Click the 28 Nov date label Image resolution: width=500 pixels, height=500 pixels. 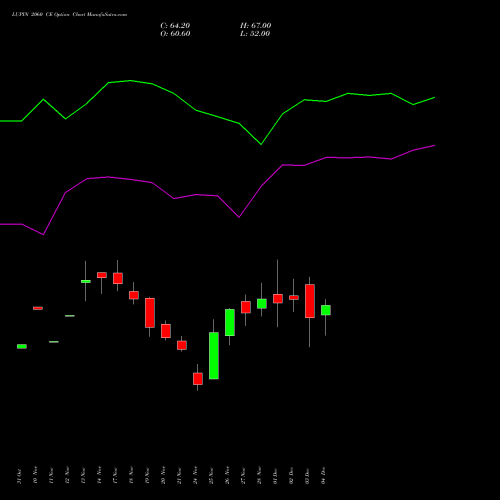(259, 475)
